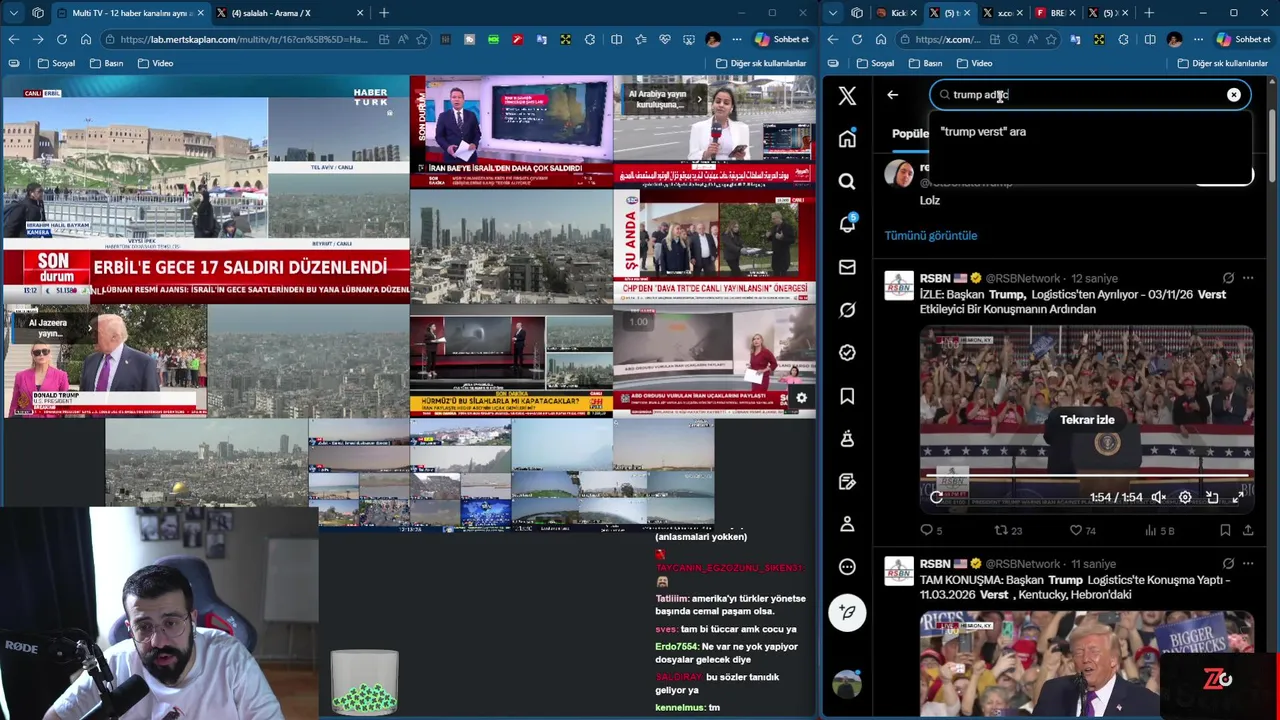Open Grok explain icon on İZLE post

1228,278
